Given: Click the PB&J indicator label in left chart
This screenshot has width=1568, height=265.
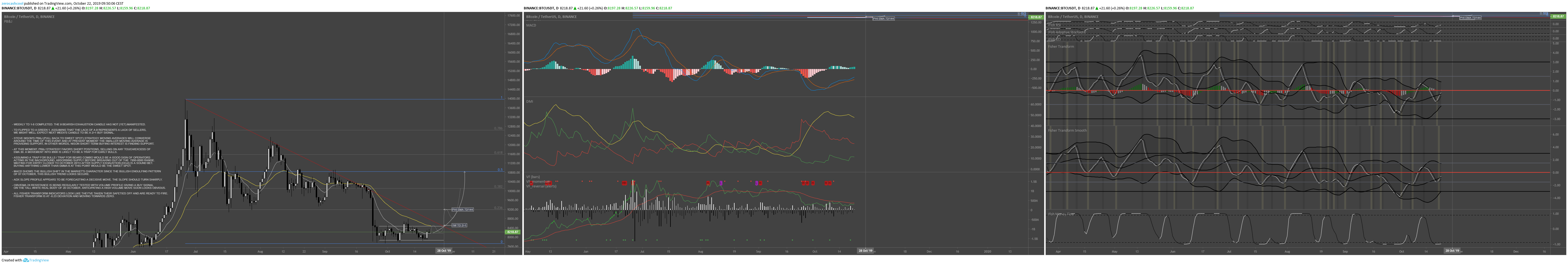Looking at the screenshot, I should coord(8,21).
